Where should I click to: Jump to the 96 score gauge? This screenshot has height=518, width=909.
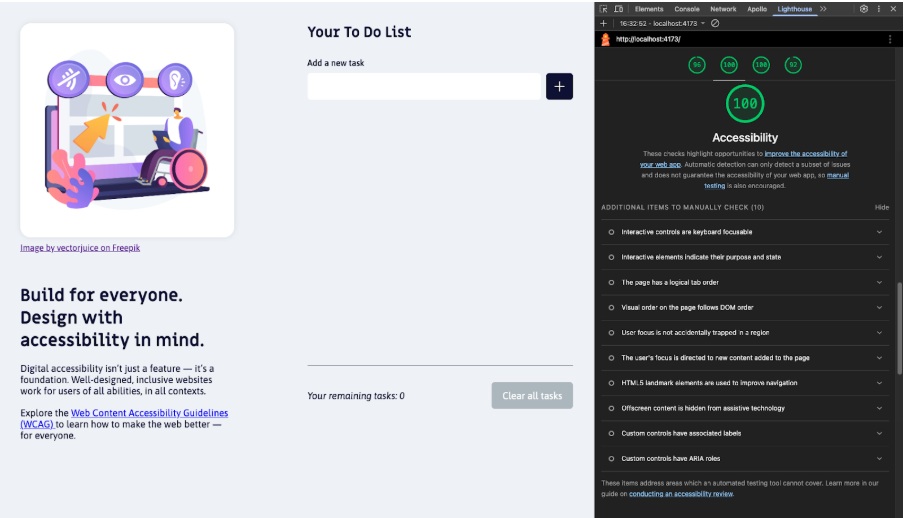(697, 65)
